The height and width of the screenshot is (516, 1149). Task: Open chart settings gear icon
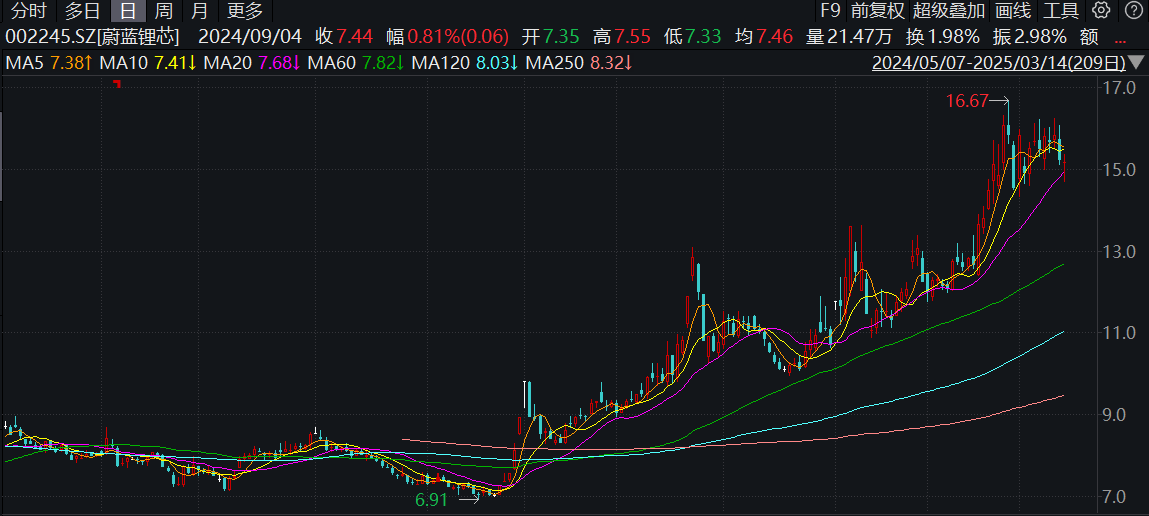(1101, 10)
